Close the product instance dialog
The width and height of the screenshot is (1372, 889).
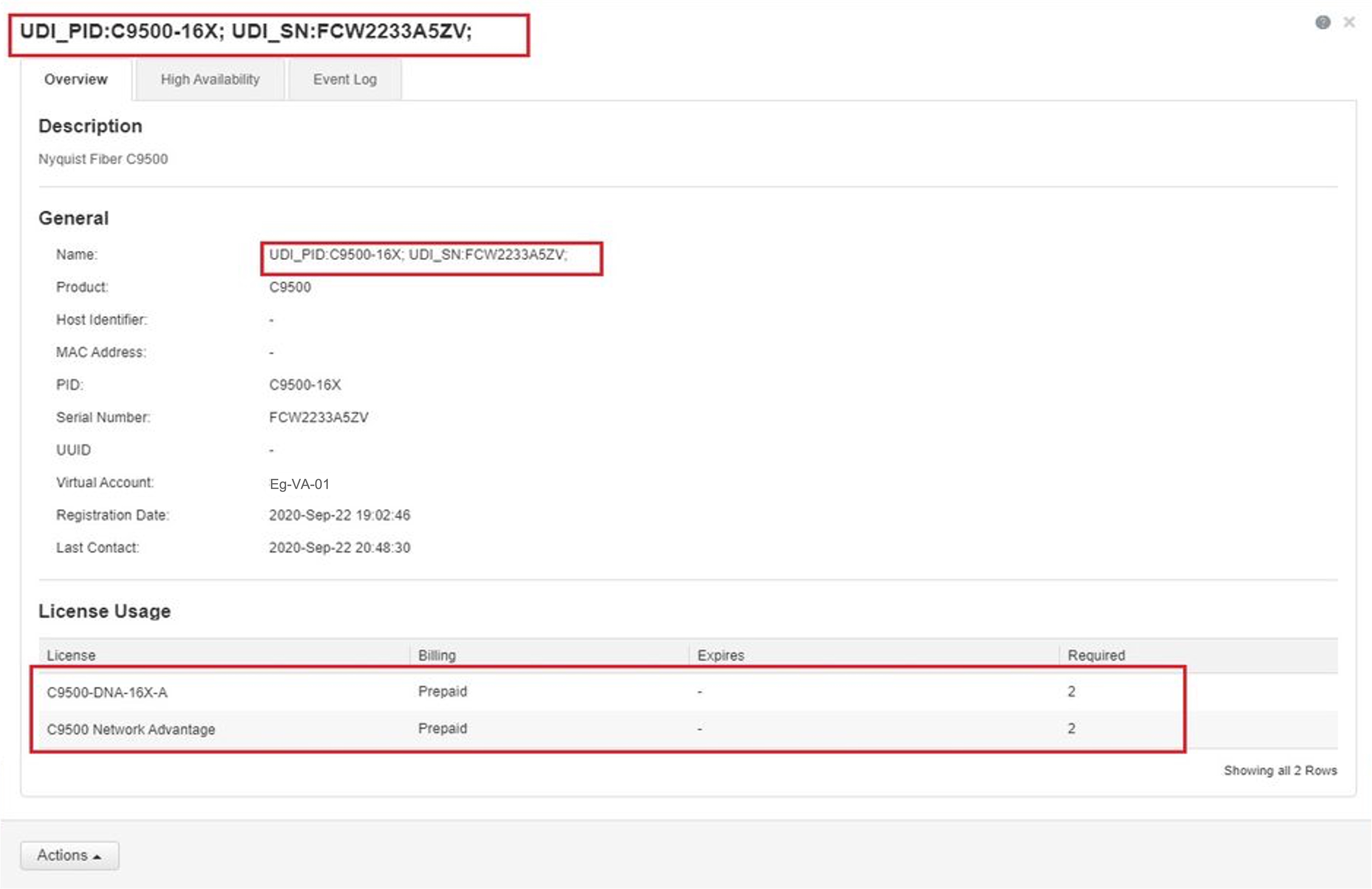(x=1349, y=23)
